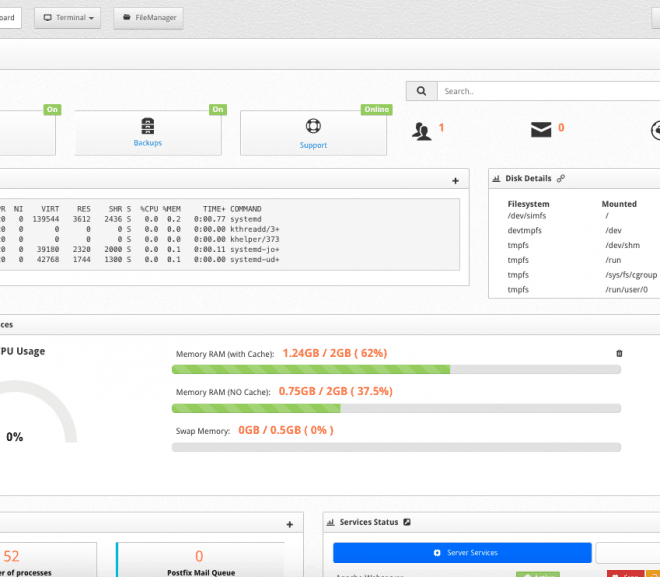The width and height of the screenshot is (660, 577).
Task: Open the Postfix Mail Queue card
Action: tap(200, 560)
